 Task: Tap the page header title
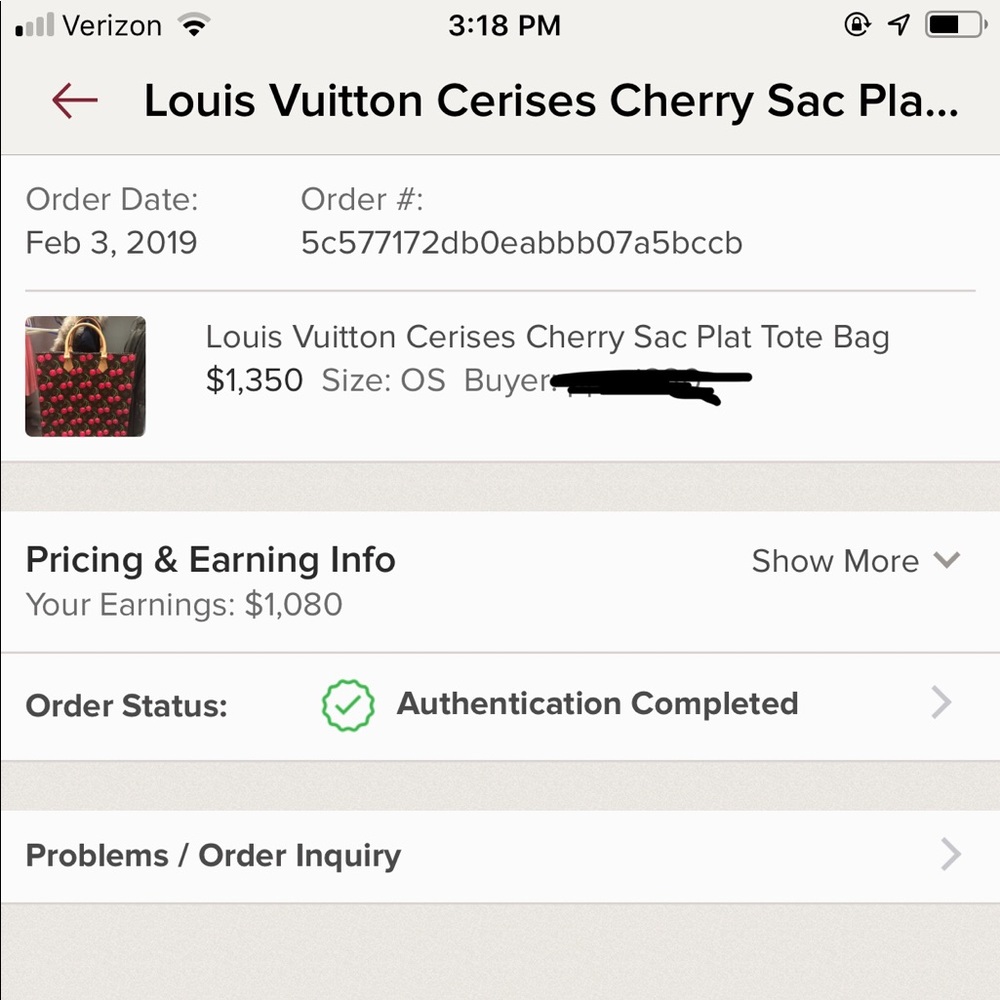tap(551, 101)
